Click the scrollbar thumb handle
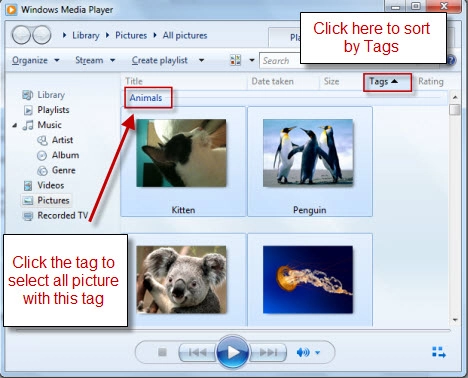468x378 pixels. (455, 110)
